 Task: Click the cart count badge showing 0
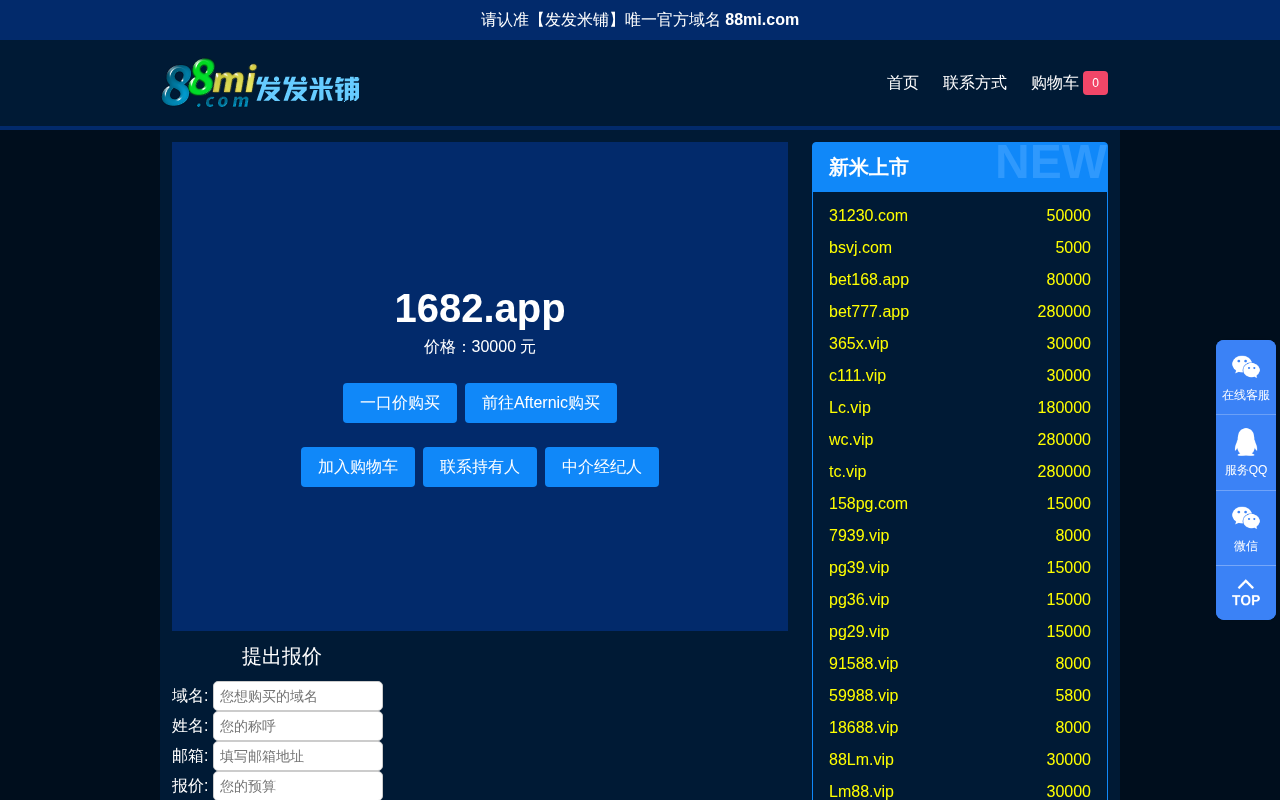(x=1095, y=83)
